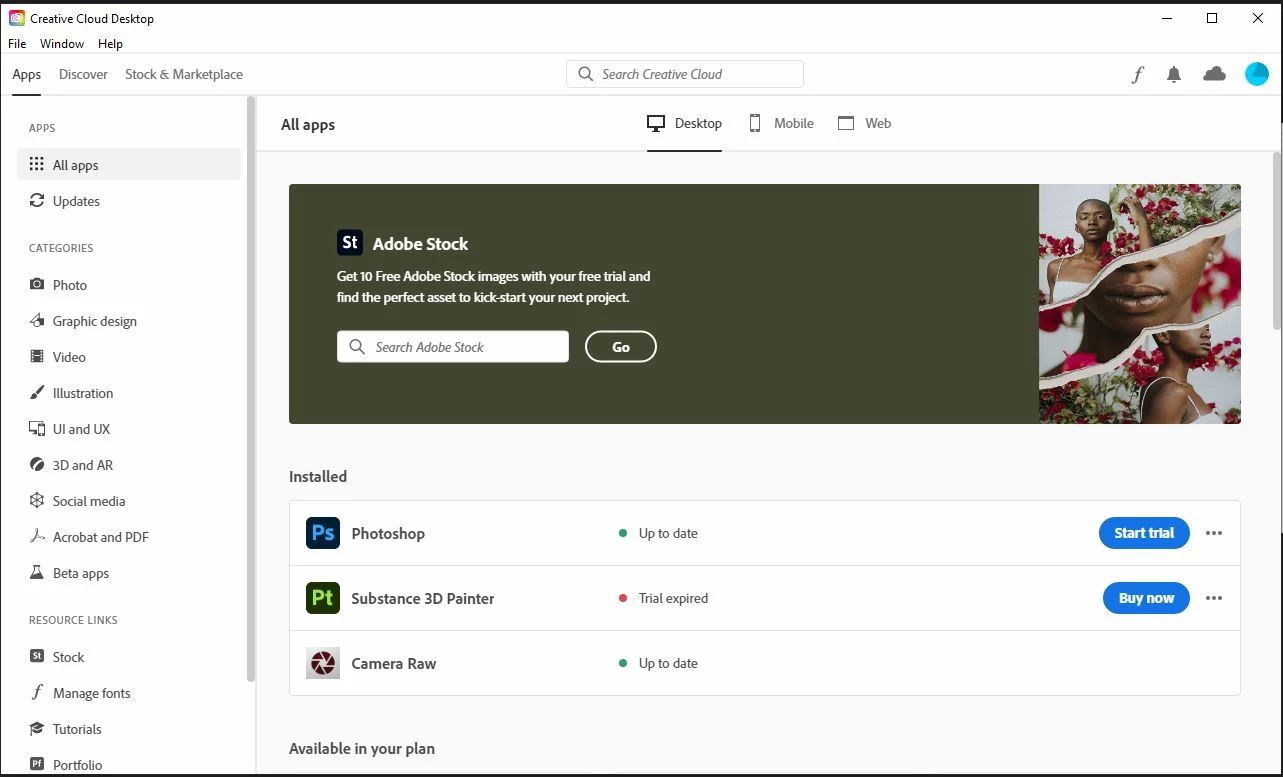
Task: Click the Camera Raw app name
Action: [394, 663]
